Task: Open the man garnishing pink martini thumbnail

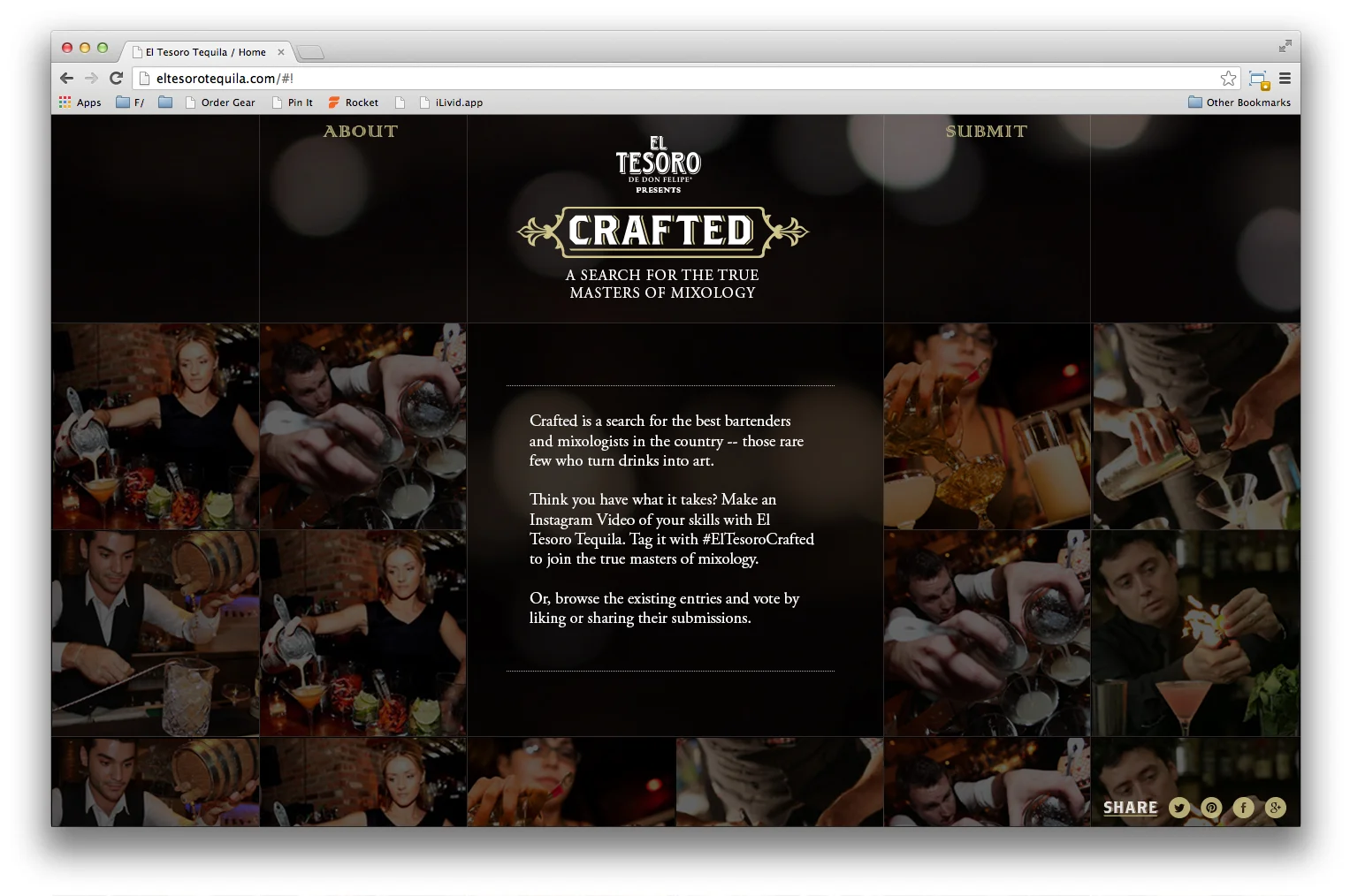Action: [1196, 633]
